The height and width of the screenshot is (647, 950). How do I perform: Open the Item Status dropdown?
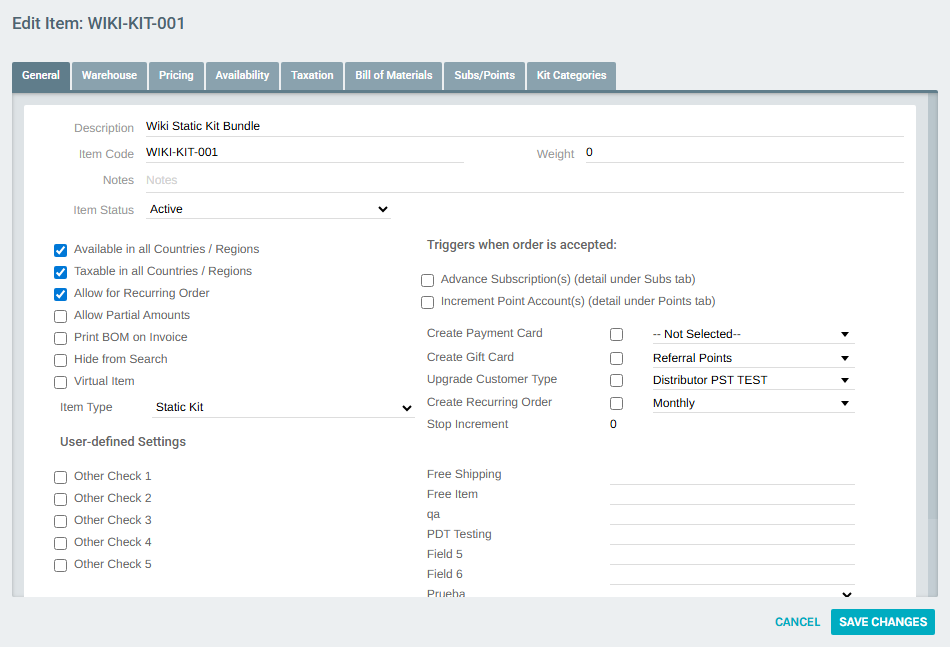point(270,209)
